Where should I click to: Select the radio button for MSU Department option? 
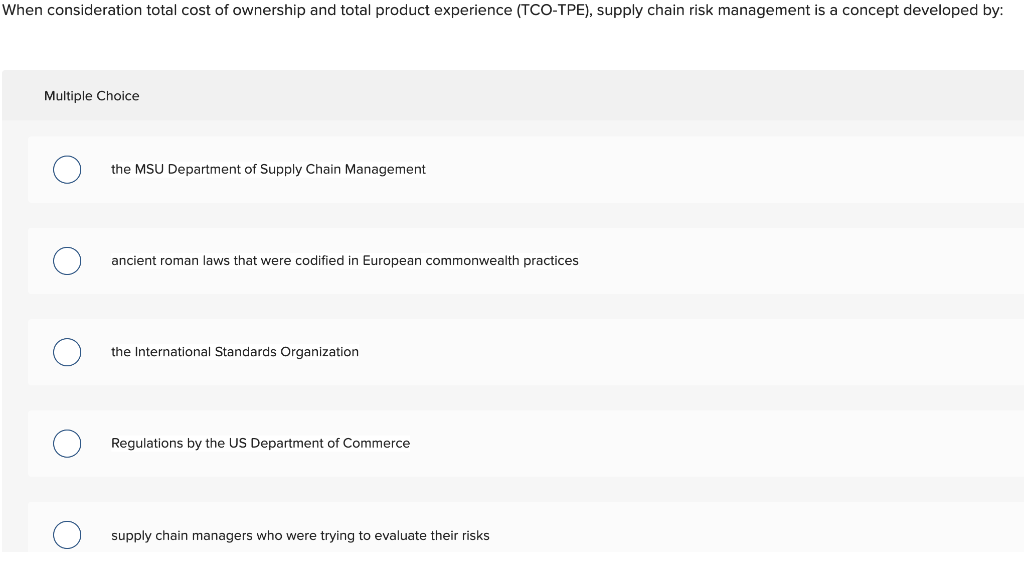point(67,170)
